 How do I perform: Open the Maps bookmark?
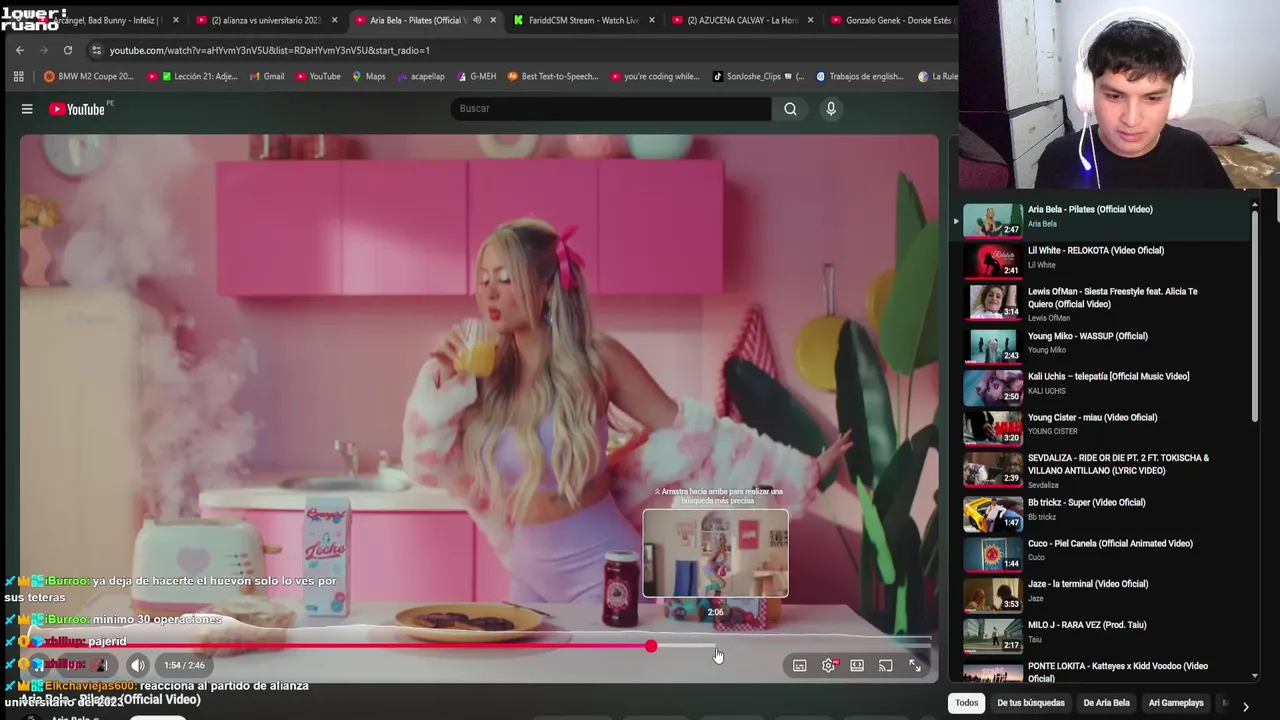pyautogui.click(x=369, y=76)
